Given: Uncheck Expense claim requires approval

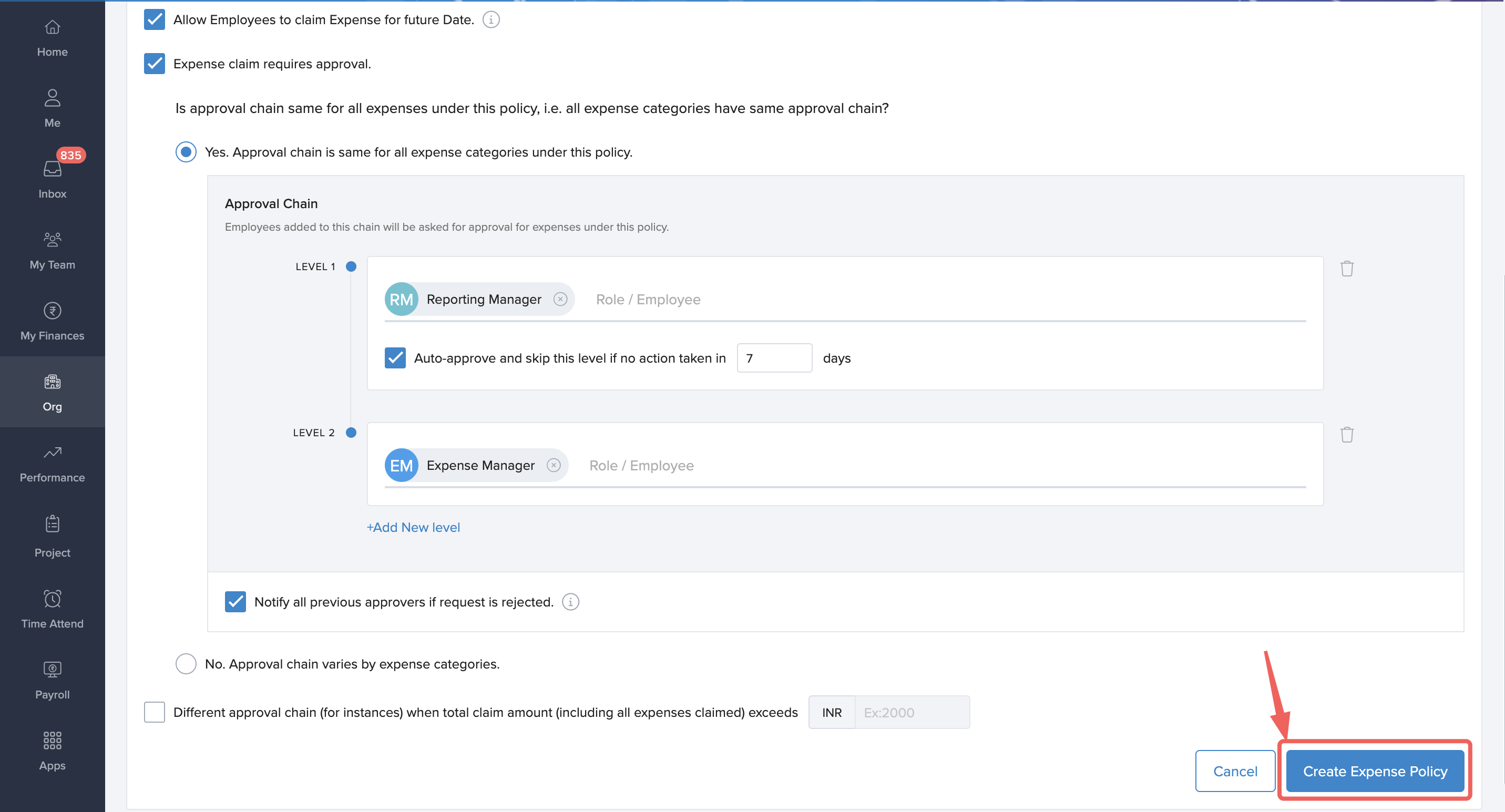Looking at the screenshot, I should [154, 64].
